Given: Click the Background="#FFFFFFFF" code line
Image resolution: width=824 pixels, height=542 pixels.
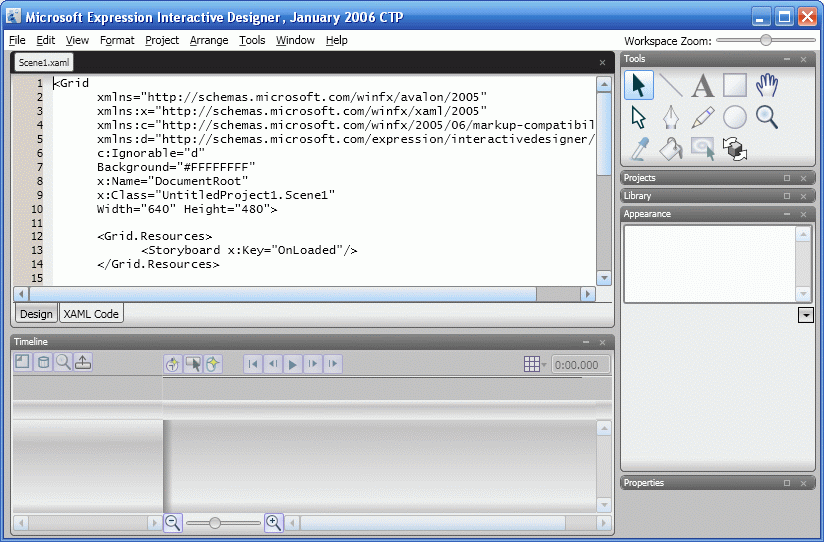Looking at the screenshot, I should [176, 167].
